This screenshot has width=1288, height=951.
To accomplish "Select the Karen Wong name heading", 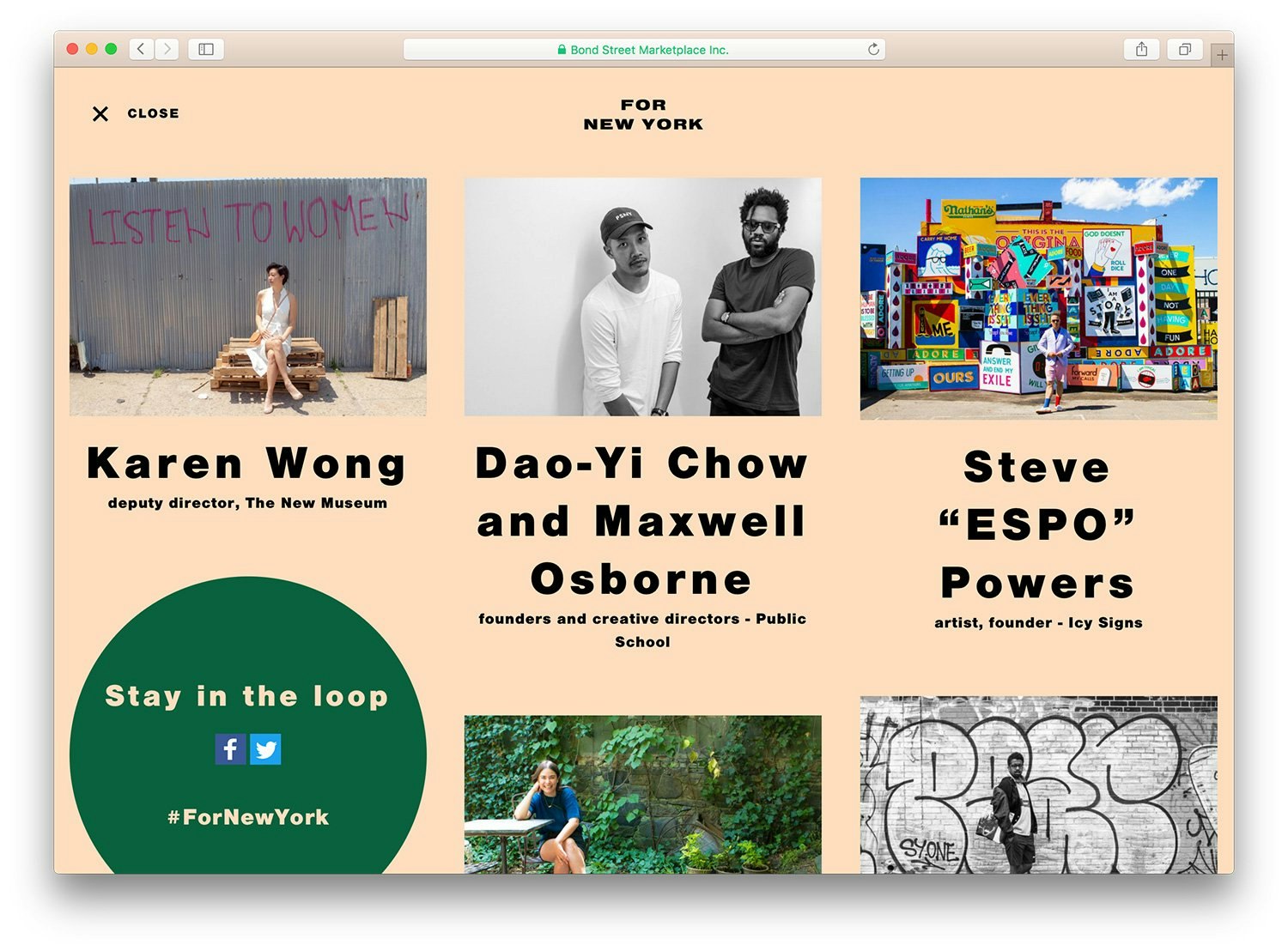I will [x=247, y=463].
